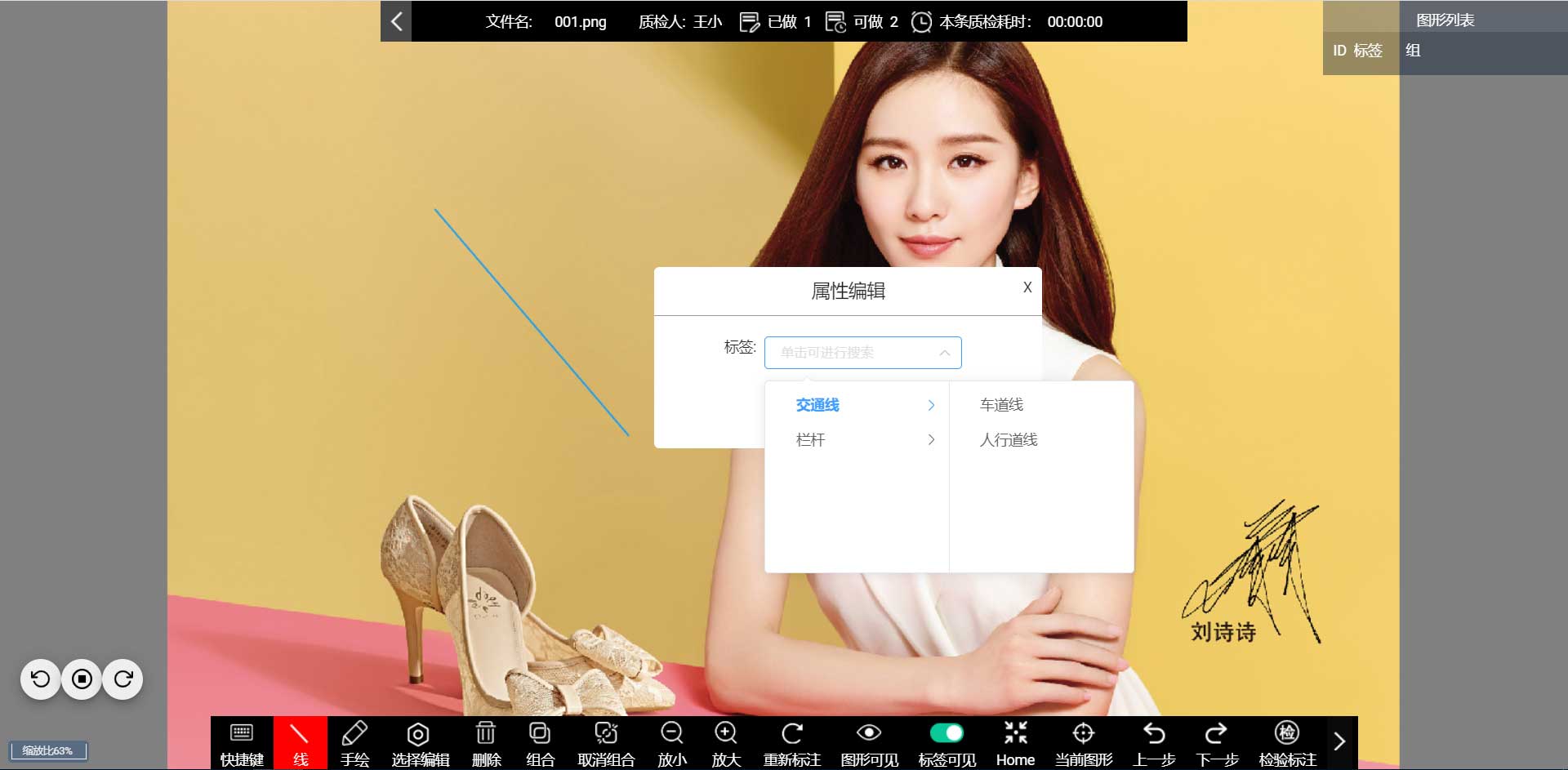The image size is (1568, 770).
Task: Click the 当前图形 locate current shape tool
Action: click(x=1084, y=744)
